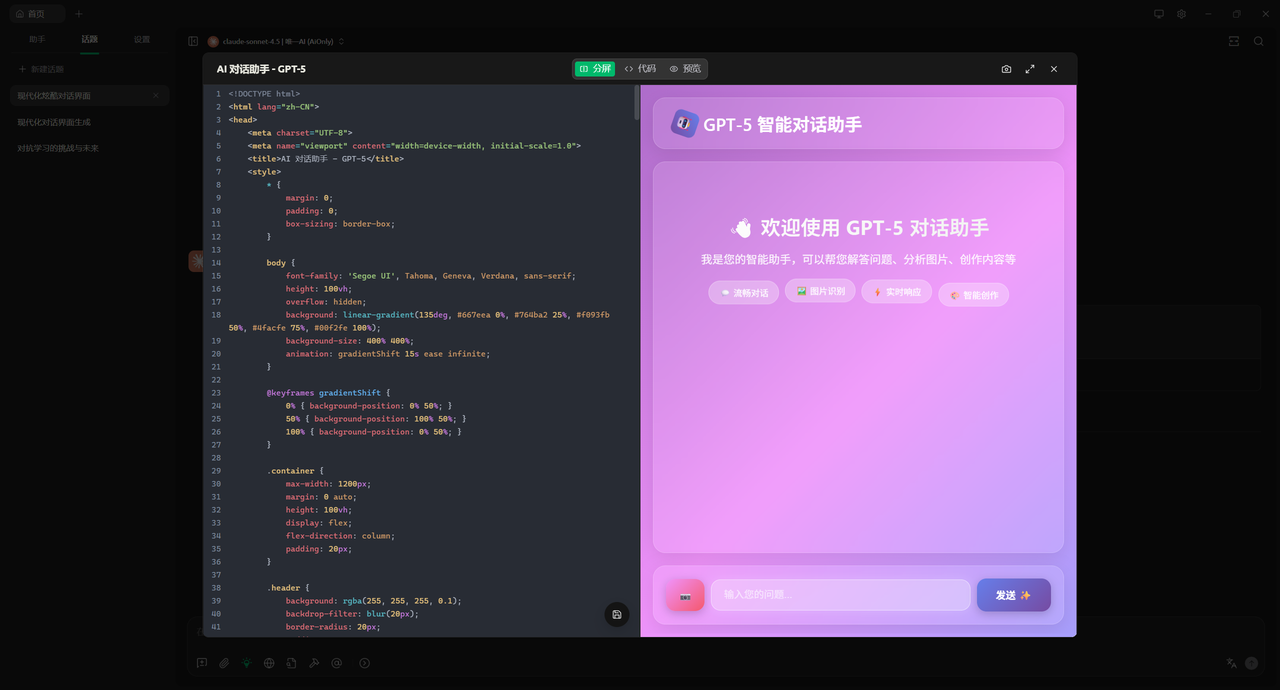
Task: Switch to 分屏 split view tab
Action: tap(595, 69)
